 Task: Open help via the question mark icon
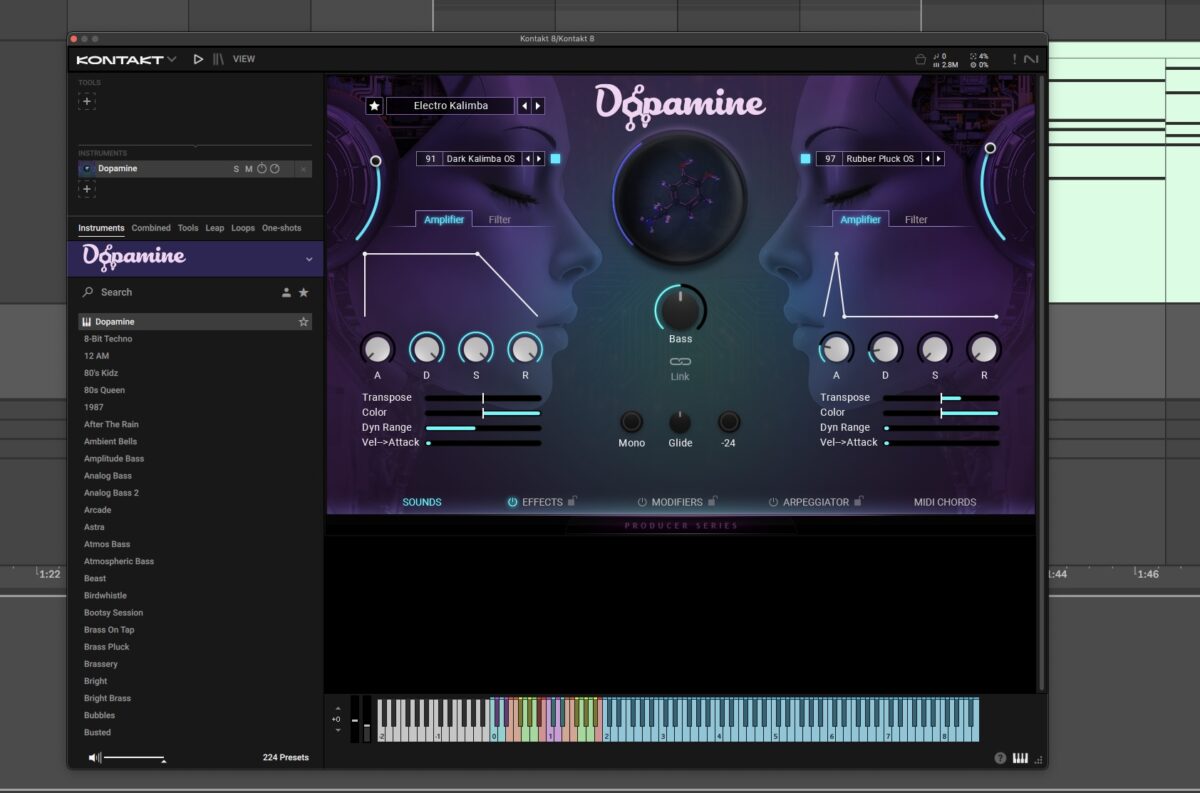click(x=1000, y=758)
